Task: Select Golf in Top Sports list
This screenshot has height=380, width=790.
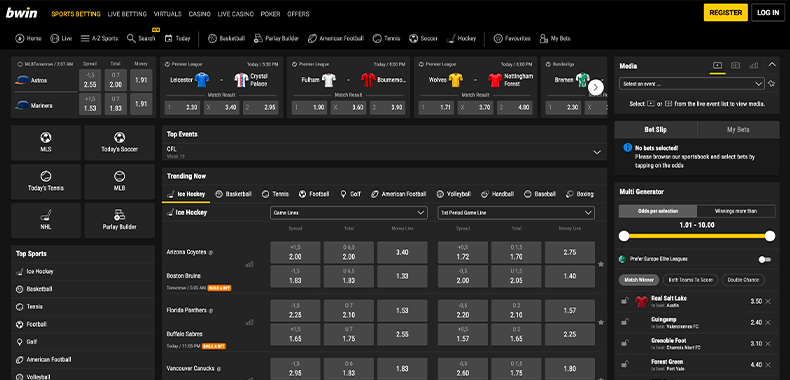Action: [83, 342]
